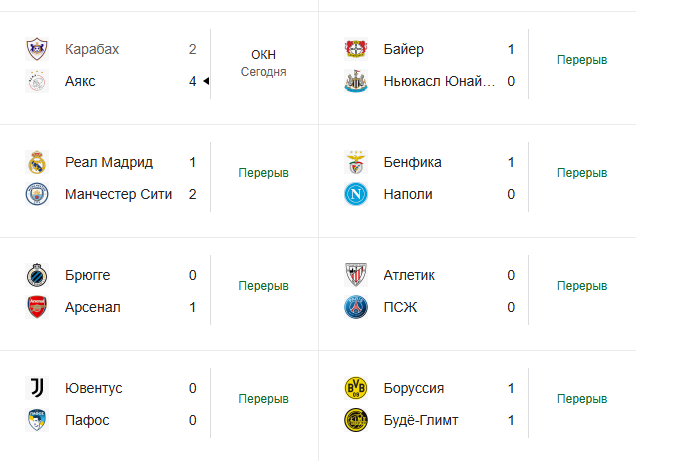Select the Real Madrid crest icon
Screen dimensions: 674x461
click(x=37, y=162)
